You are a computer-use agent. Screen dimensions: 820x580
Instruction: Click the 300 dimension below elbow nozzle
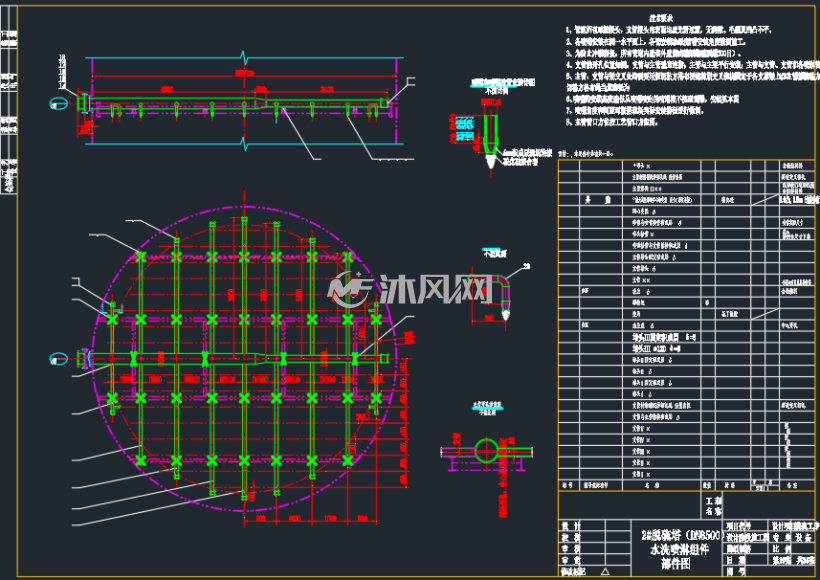pos(488,317)
